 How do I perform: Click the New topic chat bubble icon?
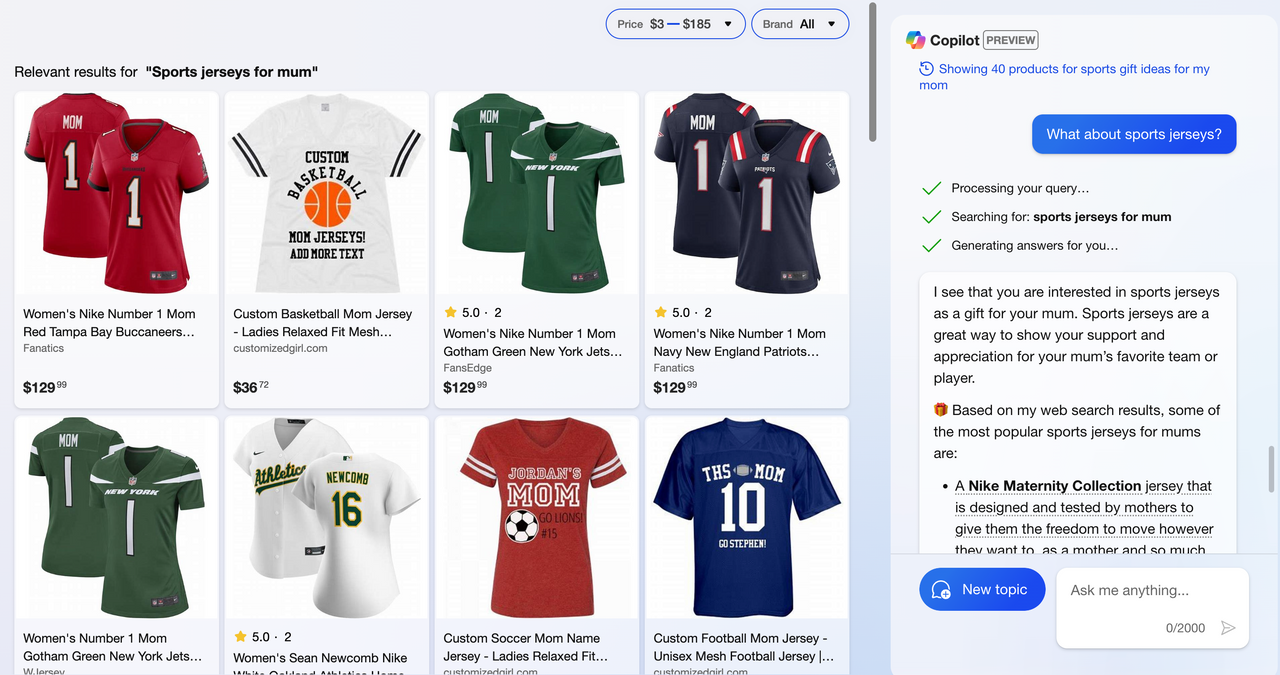(941, 590)
